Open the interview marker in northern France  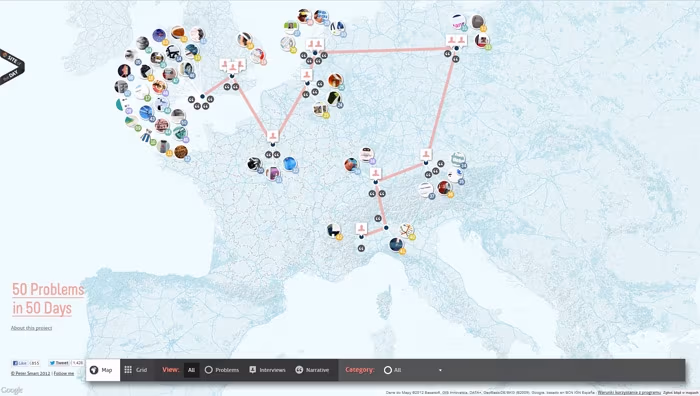273,136
